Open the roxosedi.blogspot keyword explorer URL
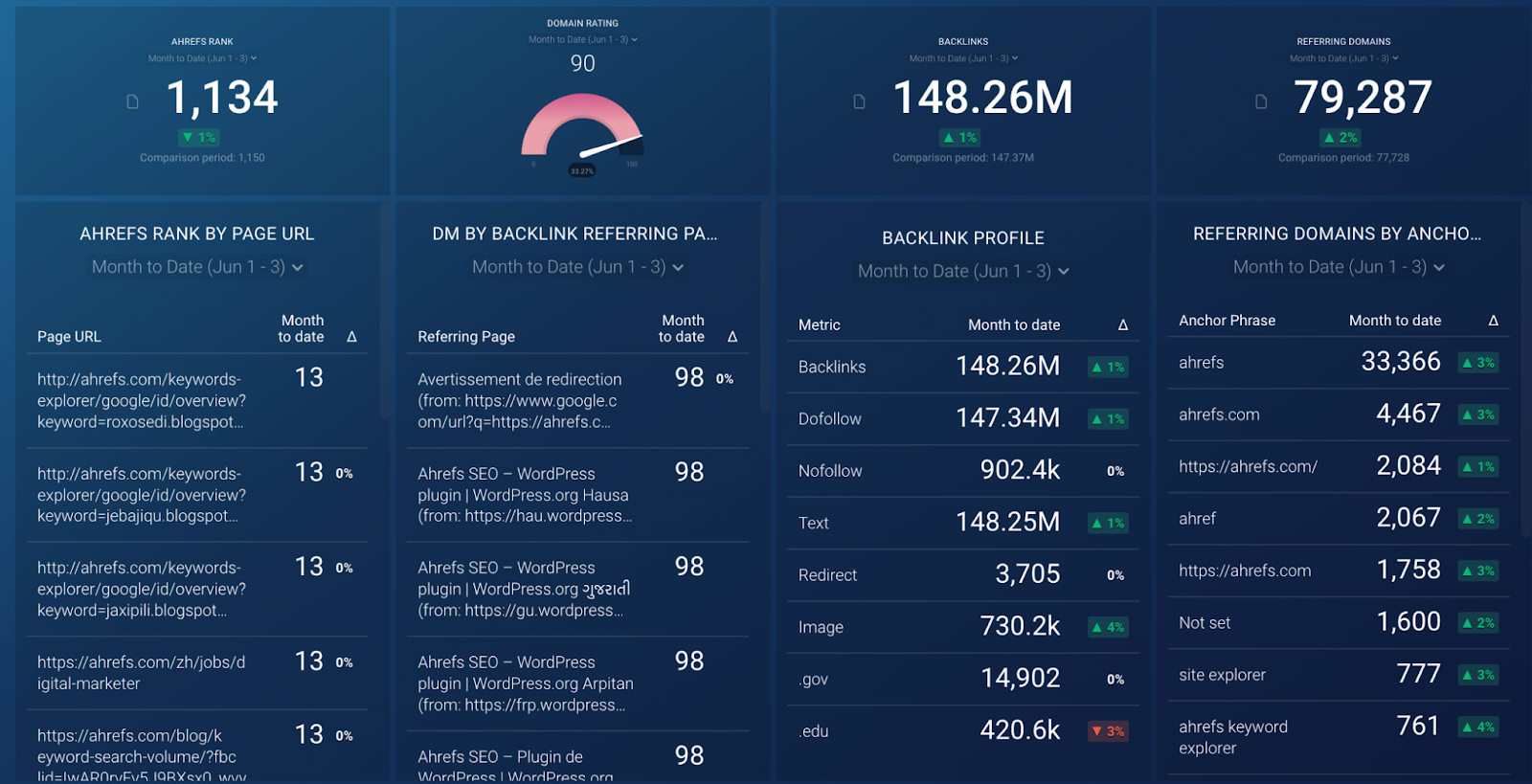 tap(142, 400)
